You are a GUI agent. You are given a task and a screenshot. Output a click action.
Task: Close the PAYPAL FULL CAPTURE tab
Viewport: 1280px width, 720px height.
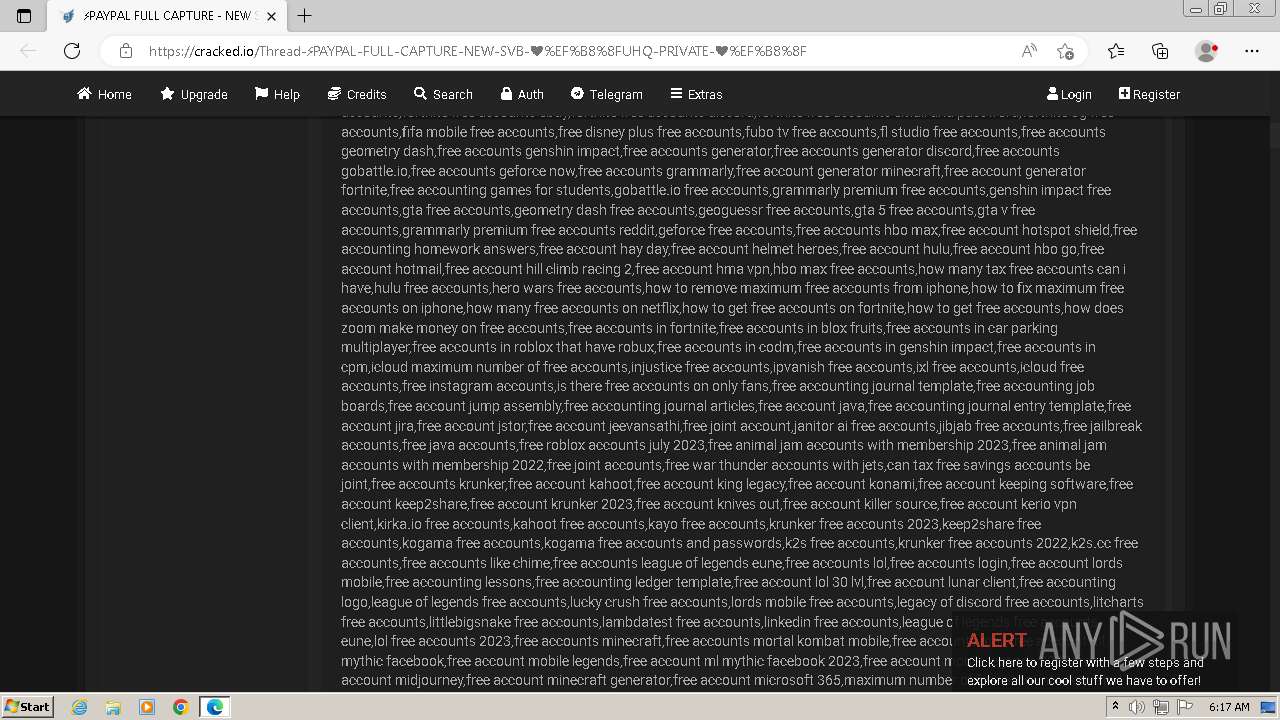(271, 16)
